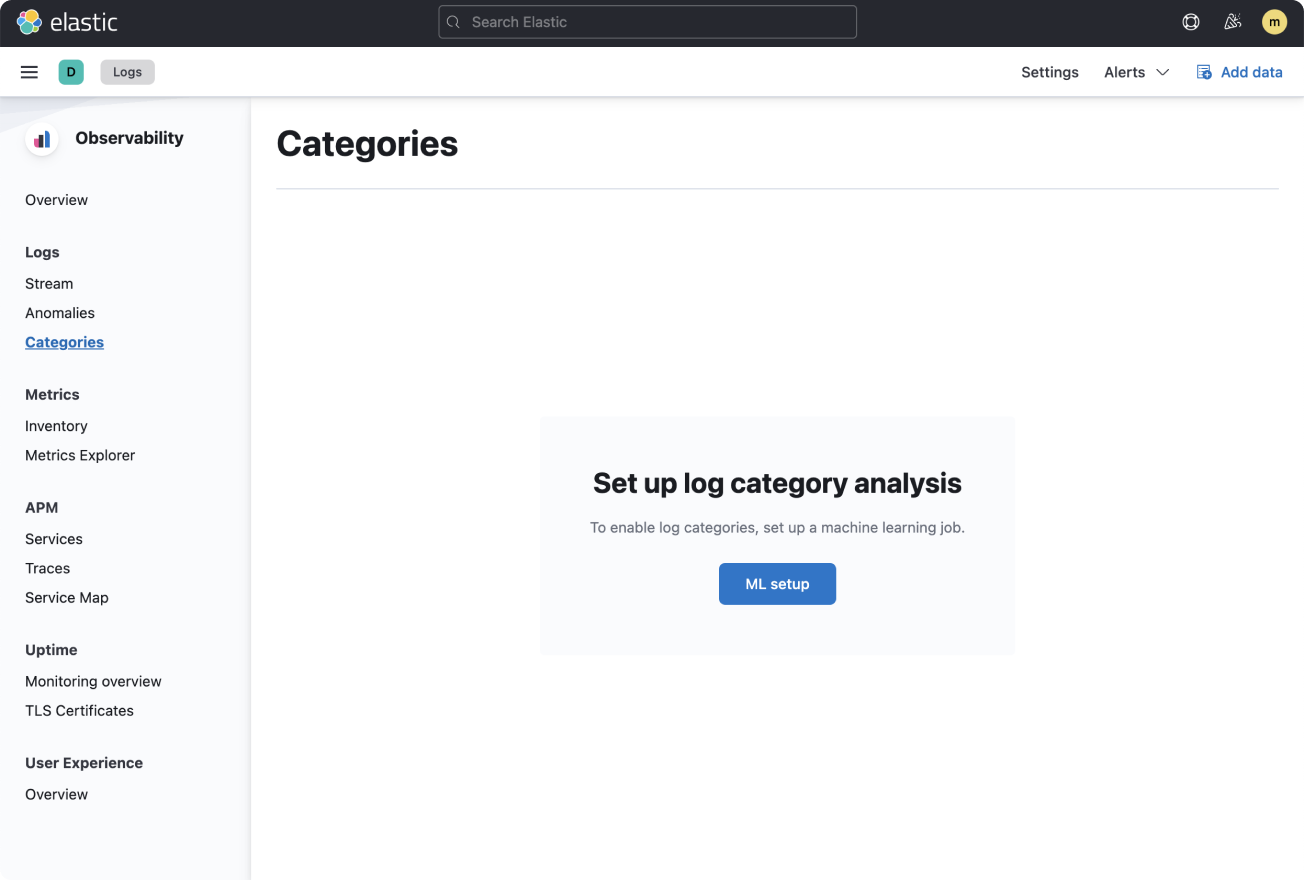Click the help life-ring icon
This screenshot has height=880, width=1304.
click(x=1190, y=21)
